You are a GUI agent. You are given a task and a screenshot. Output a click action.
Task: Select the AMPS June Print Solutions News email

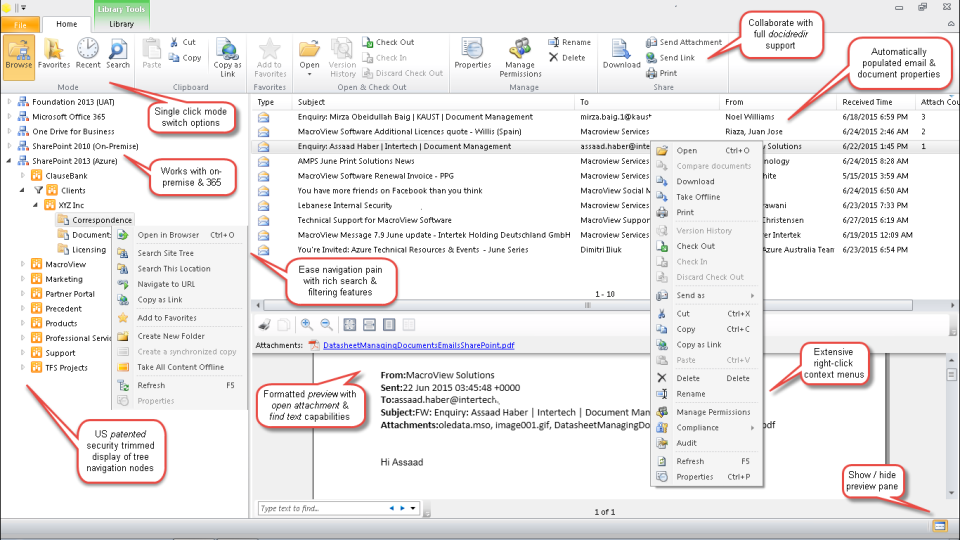[356, 161]
